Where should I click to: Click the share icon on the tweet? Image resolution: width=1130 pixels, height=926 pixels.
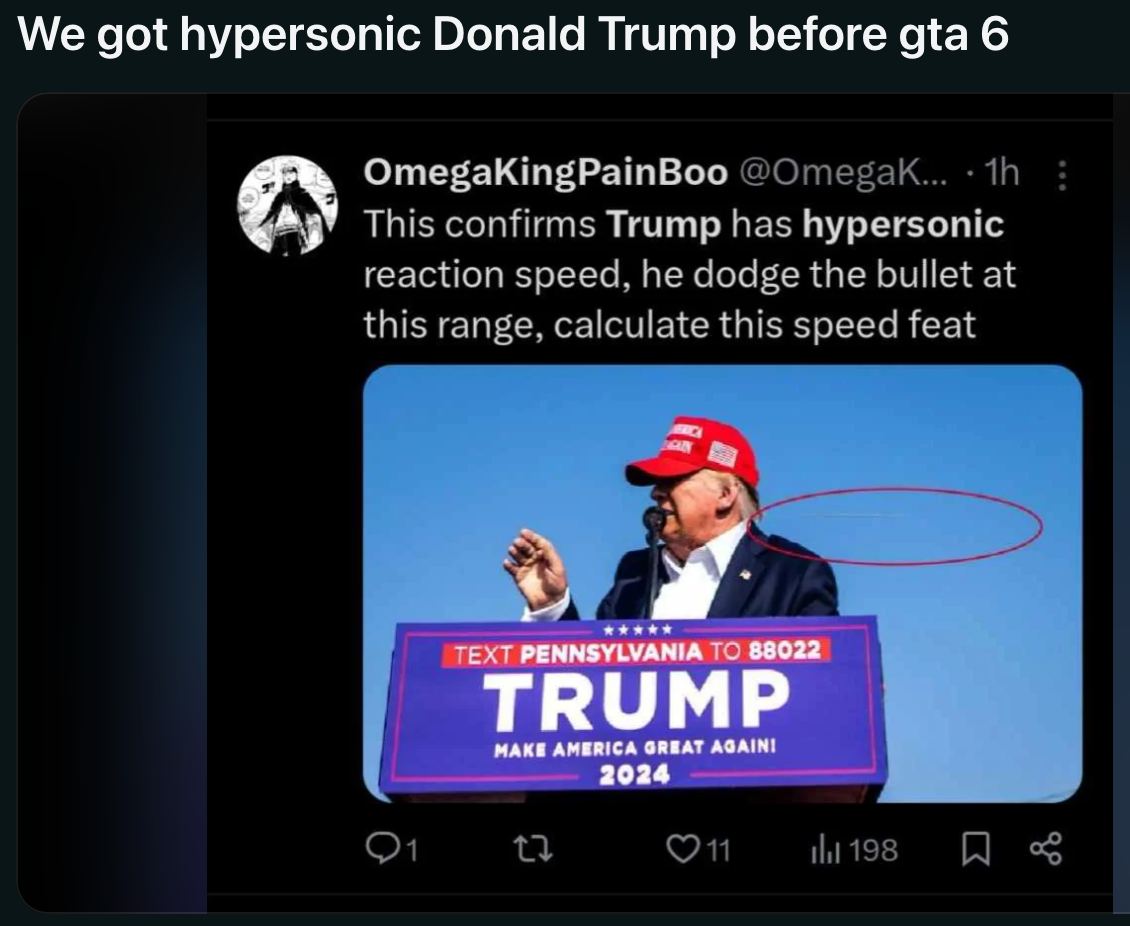pos(1046,849)
